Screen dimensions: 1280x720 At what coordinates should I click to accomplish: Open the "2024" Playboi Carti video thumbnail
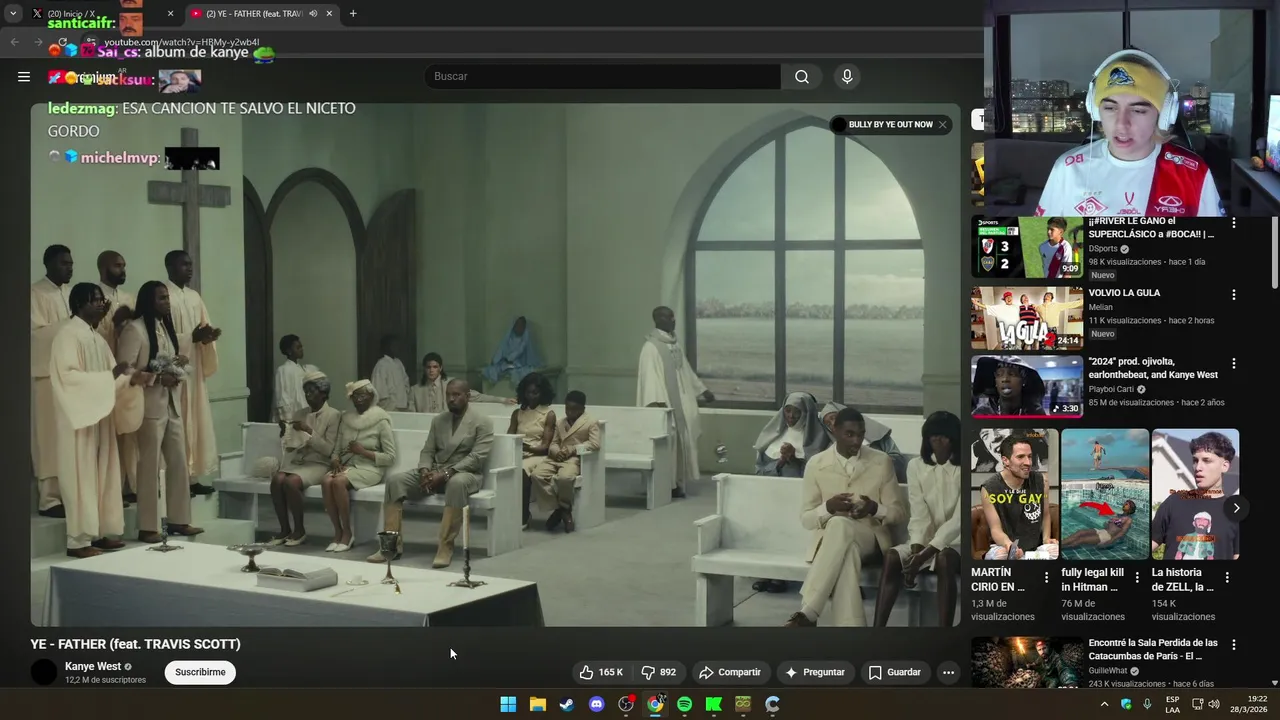point(1027,386)
